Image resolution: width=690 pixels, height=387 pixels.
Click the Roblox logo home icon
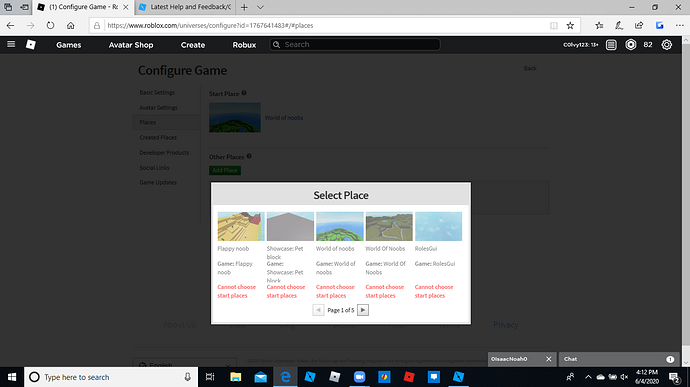[x=31, y=44]
